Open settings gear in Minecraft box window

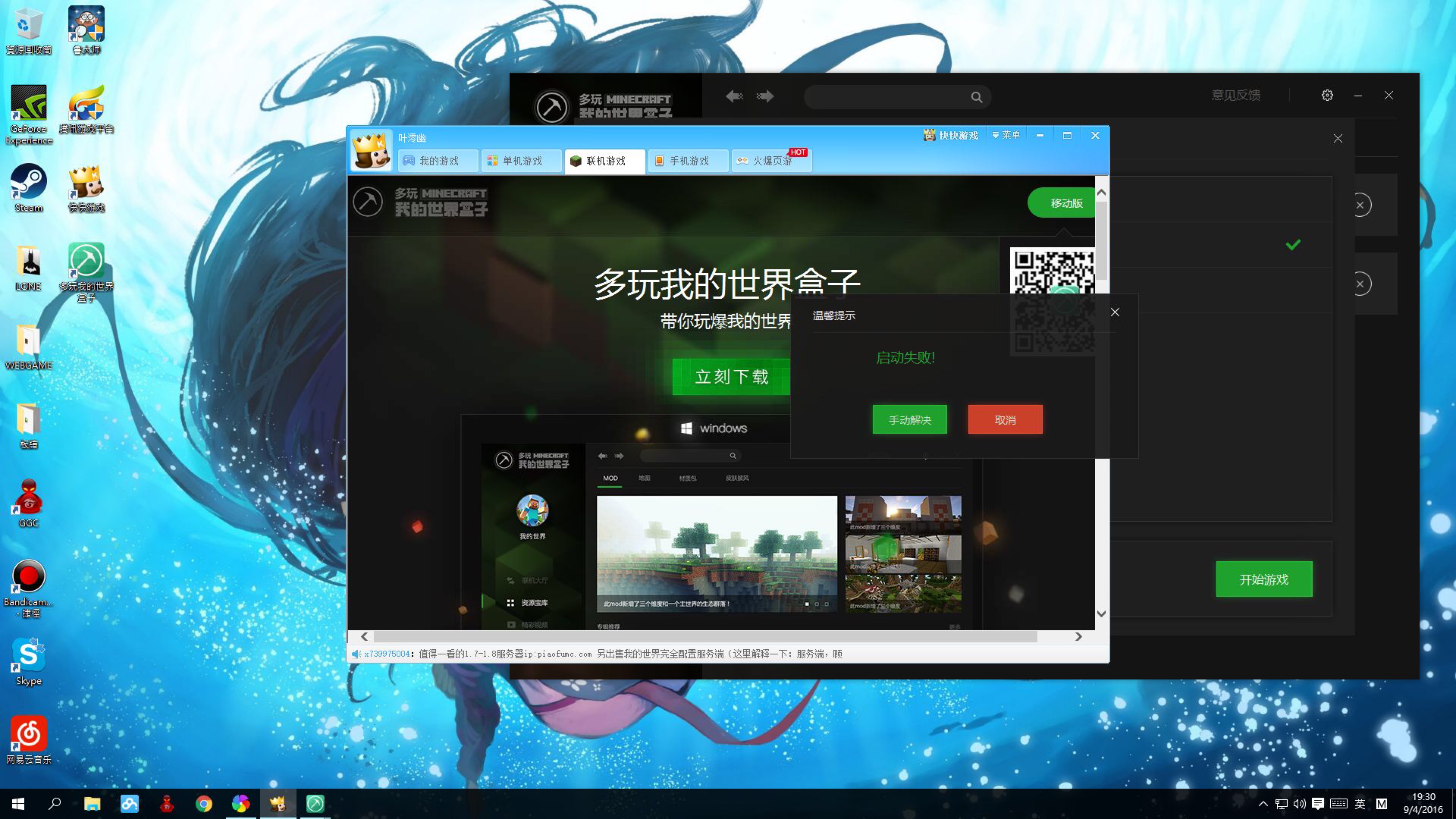tap(1327, 95)
